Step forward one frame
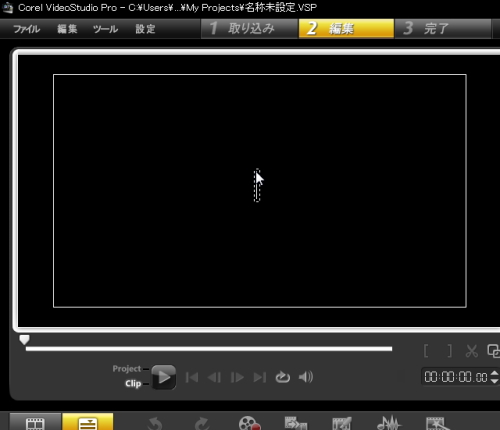 click(x=237, y=377)
